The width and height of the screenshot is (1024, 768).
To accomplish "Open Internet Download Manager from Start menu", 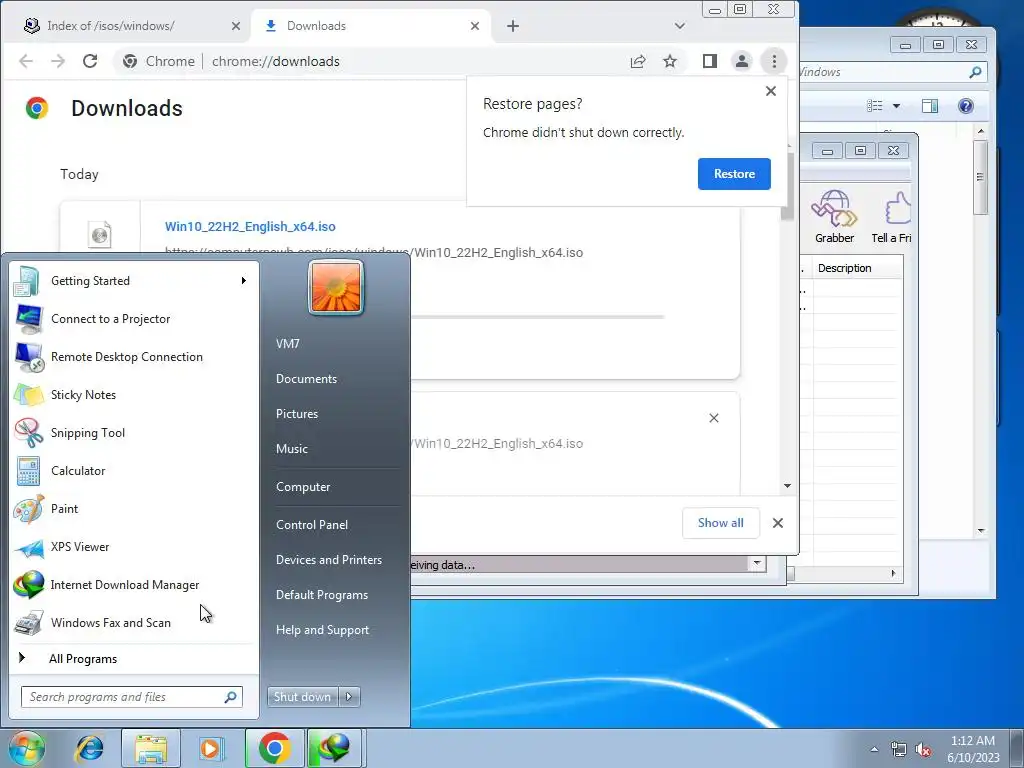I will pyautogui.click(x=133, y=584).
